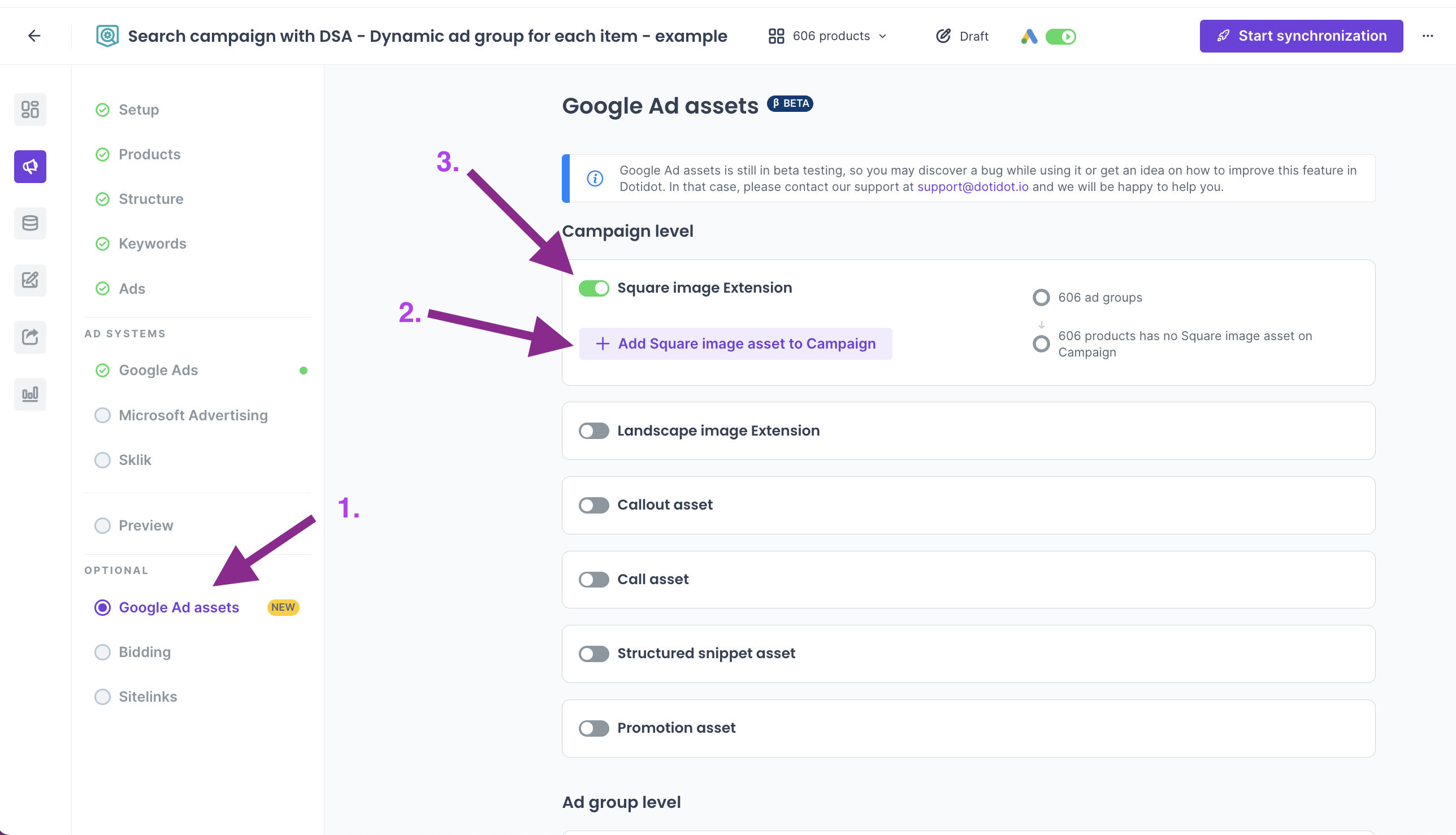
Task: Open the database sidebar icon
Action: tap(31, 223)
